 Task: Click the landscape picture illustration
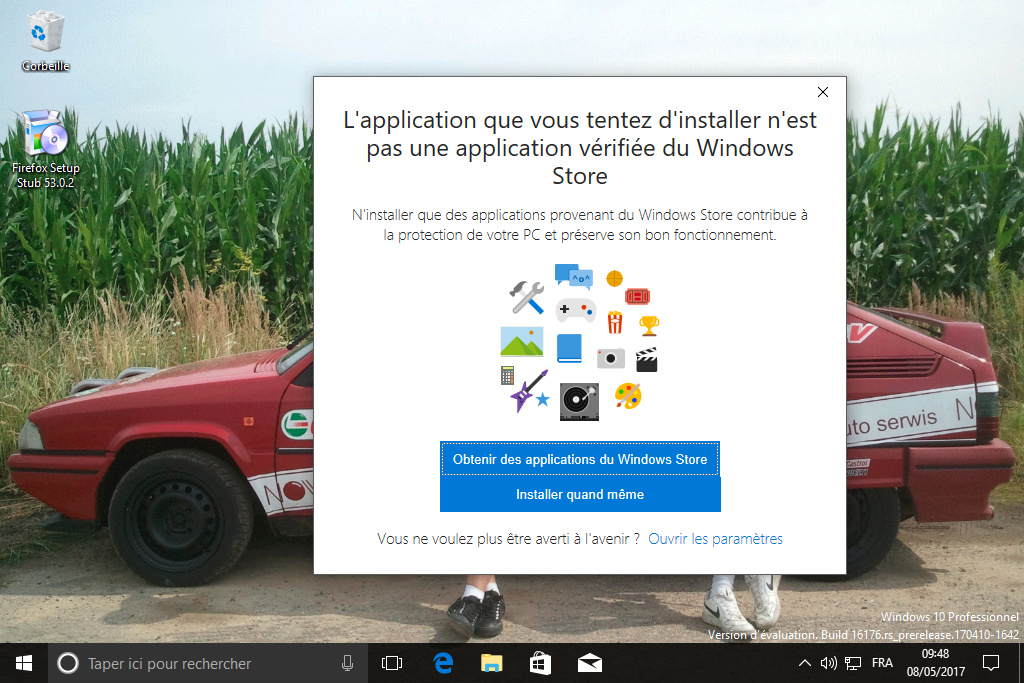(522, 342)
